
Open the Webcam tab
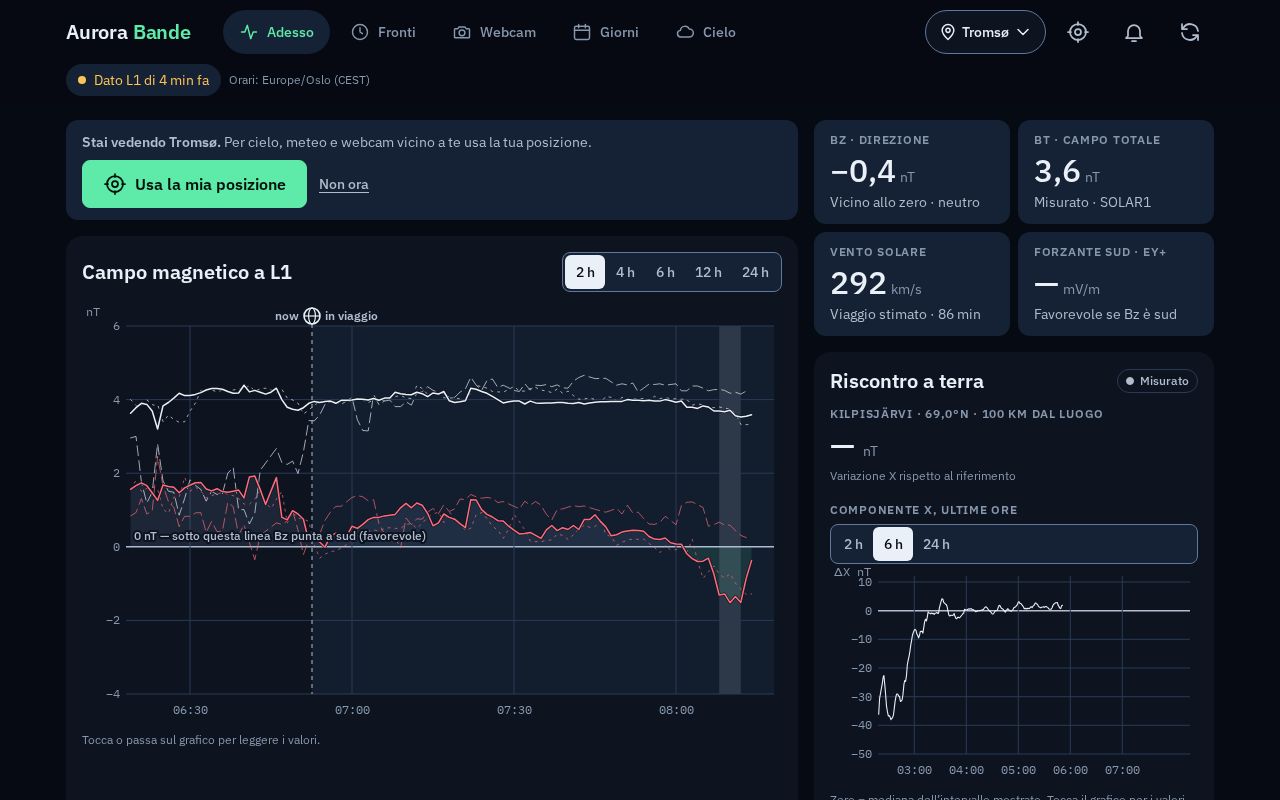(x=494, y=32)
